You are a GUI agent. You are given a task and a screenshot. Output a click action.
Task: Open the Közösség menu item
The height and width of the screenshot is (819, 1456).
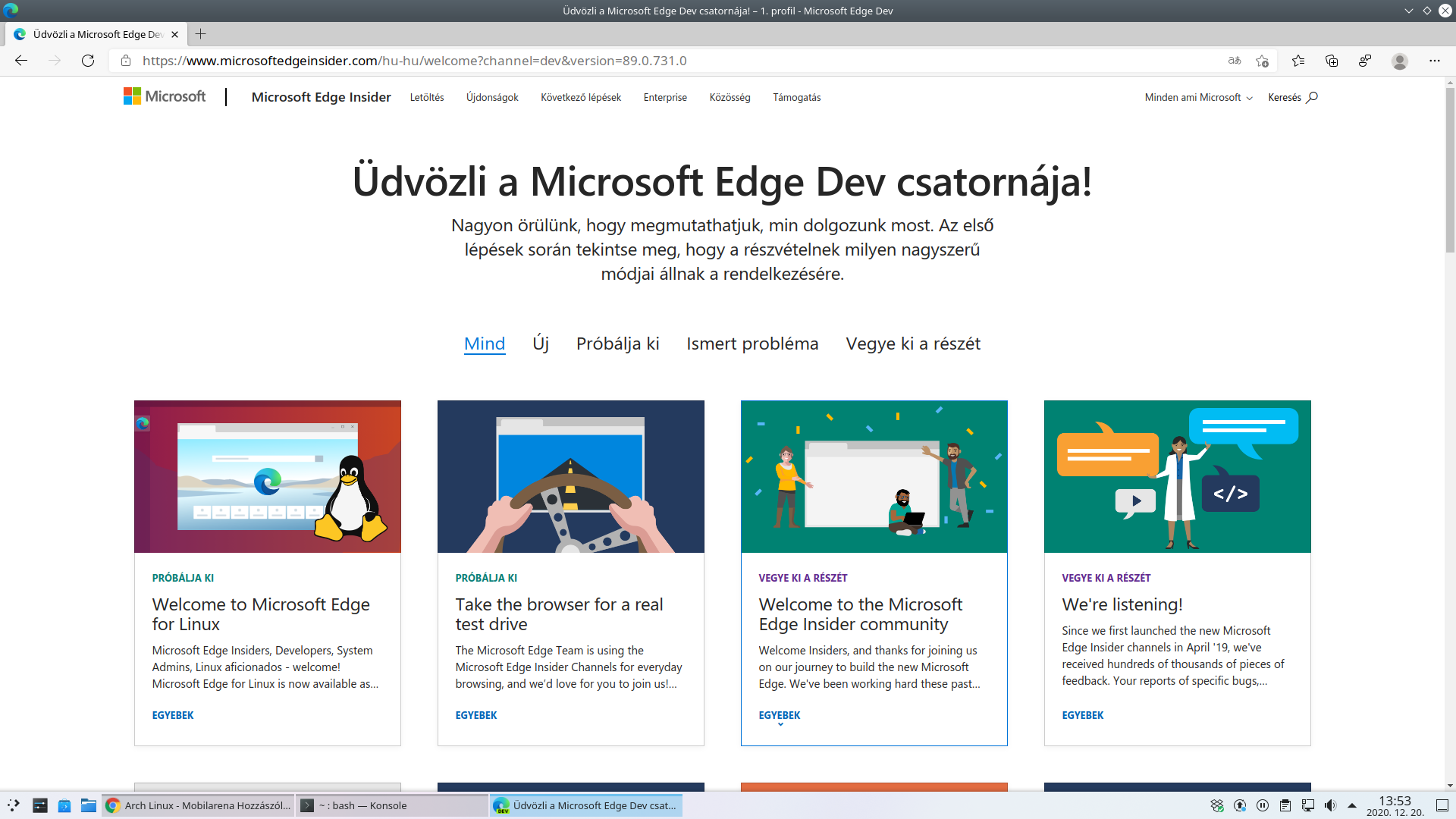coord(730,97)
